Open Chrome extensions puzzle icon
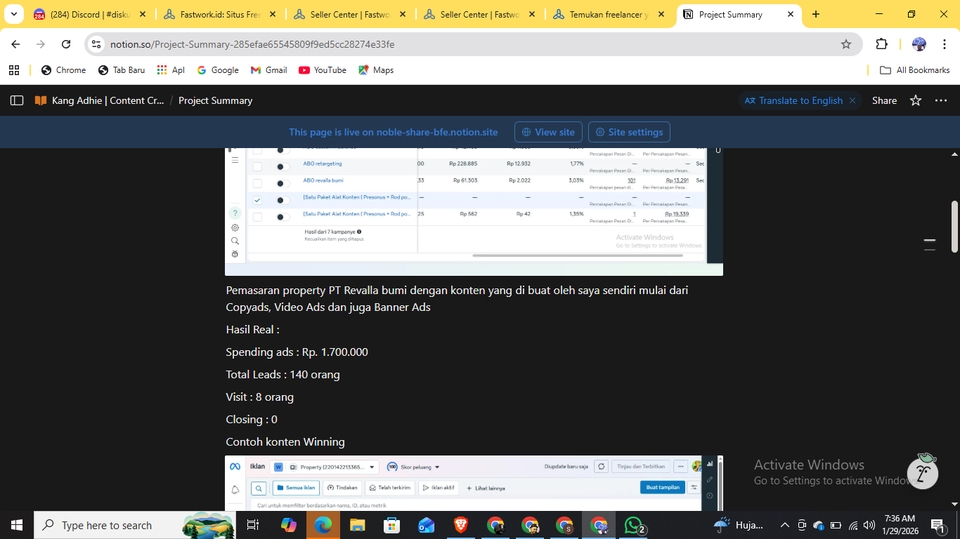Image resolution: width=960 pixels, height=539 pixels. (x=881, y=44)
